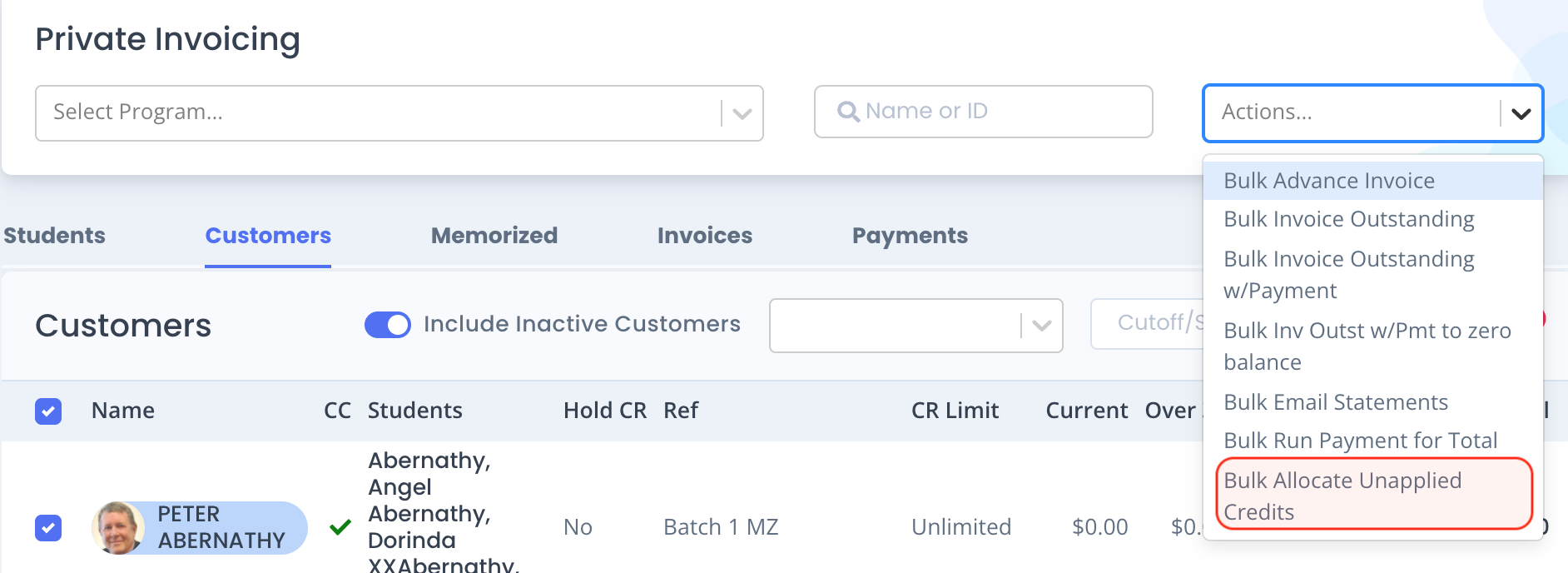The width and height of the screenshot is (1568, 573).
Task: Click Peter Abernathy's profile photo
Action: 118,528
